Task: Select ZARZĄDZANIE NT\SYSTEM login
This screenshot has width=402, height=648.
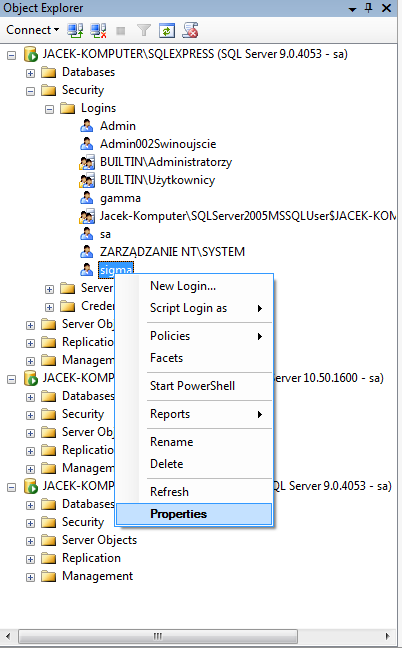Action: [x=172, y=252]
